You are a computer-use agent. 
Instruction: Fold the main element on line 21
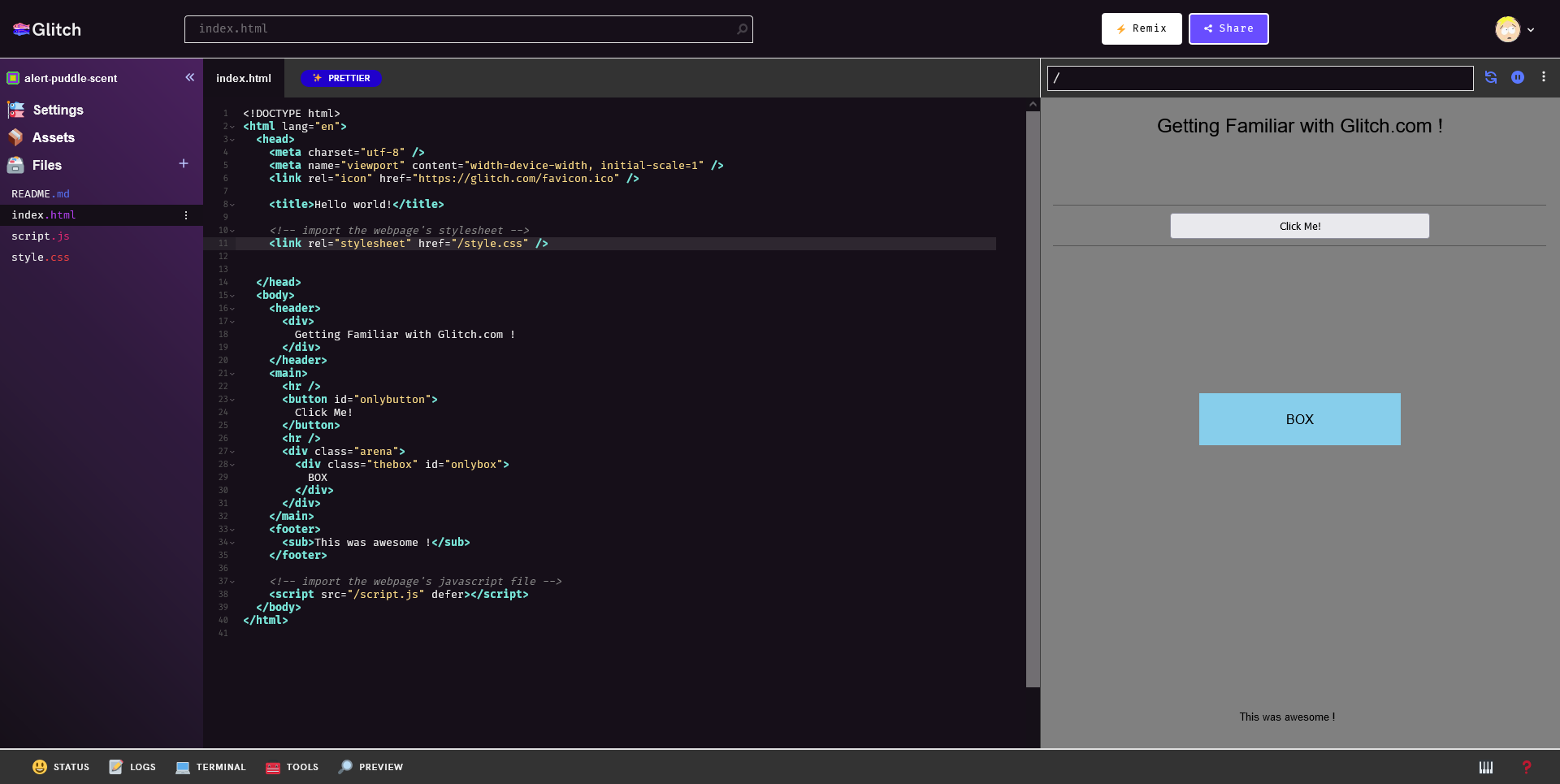coord(232,374)
